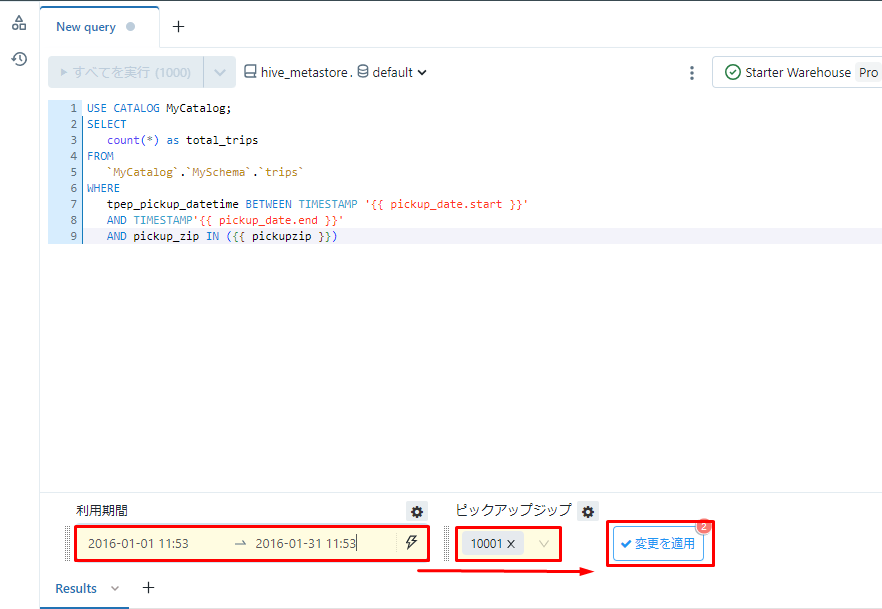Click the FROM keyword on line 4
This screenshot has height=609, width=882.
pos(100,156)
